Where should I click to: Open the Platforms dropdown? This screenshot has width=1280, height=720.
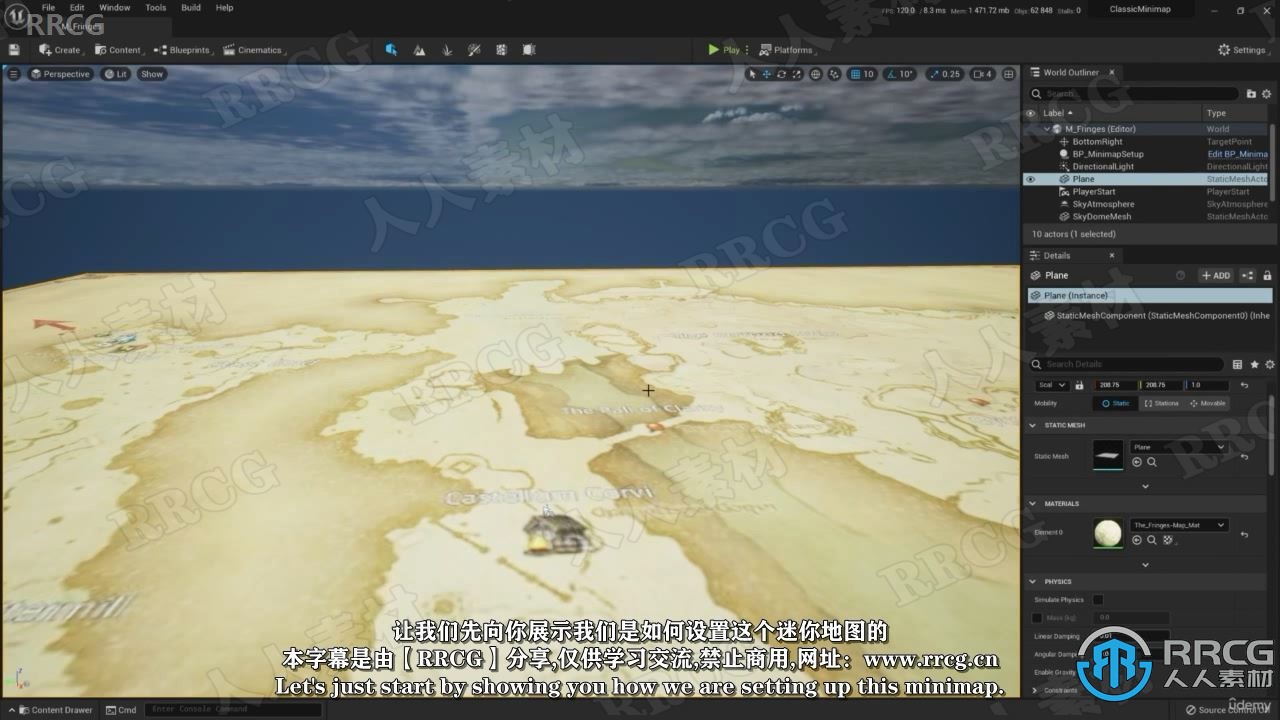(786, 50)
